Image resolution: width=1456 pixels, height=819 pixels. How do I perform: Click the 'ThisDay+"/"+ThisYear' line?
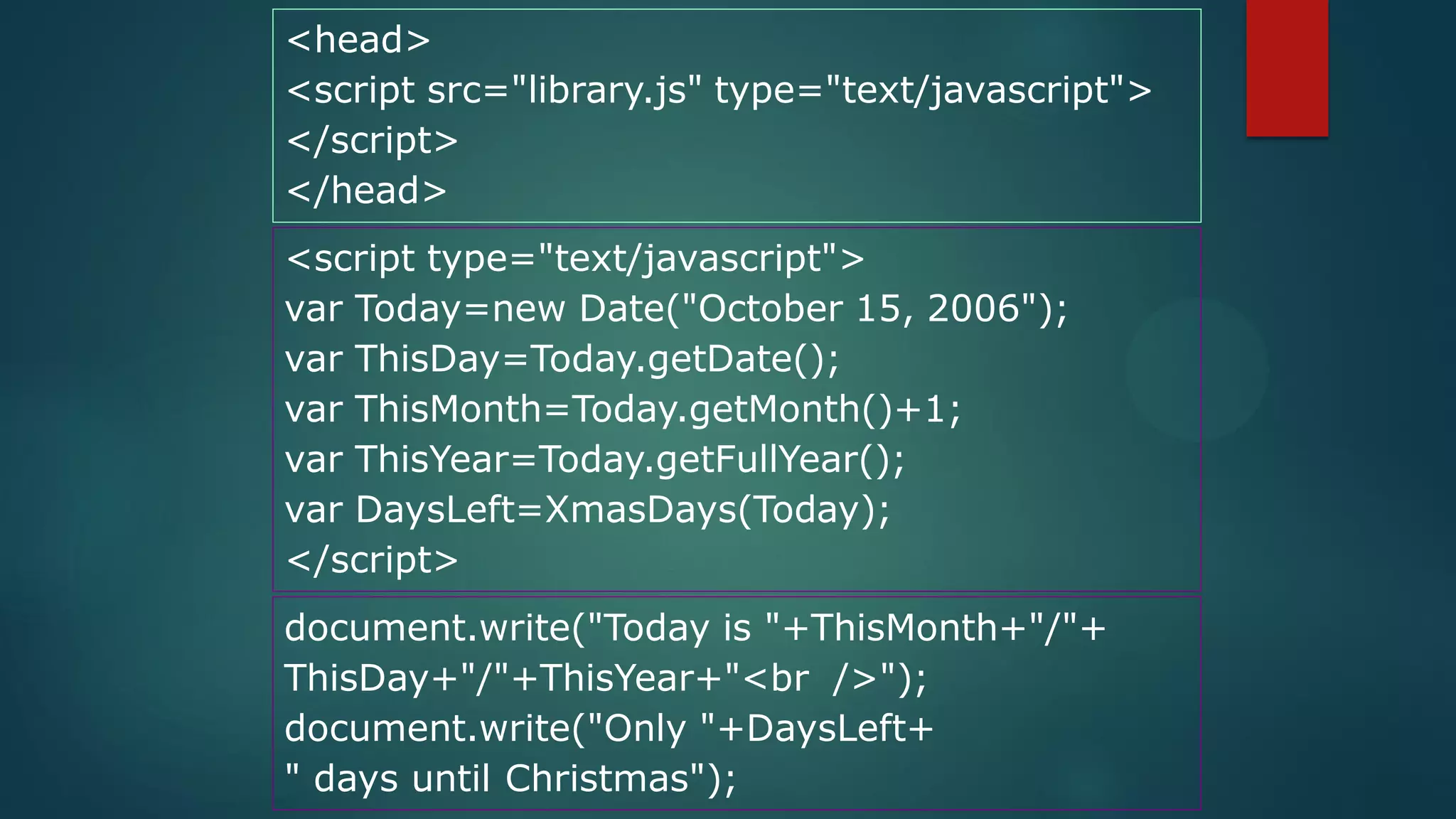[606, 678]
